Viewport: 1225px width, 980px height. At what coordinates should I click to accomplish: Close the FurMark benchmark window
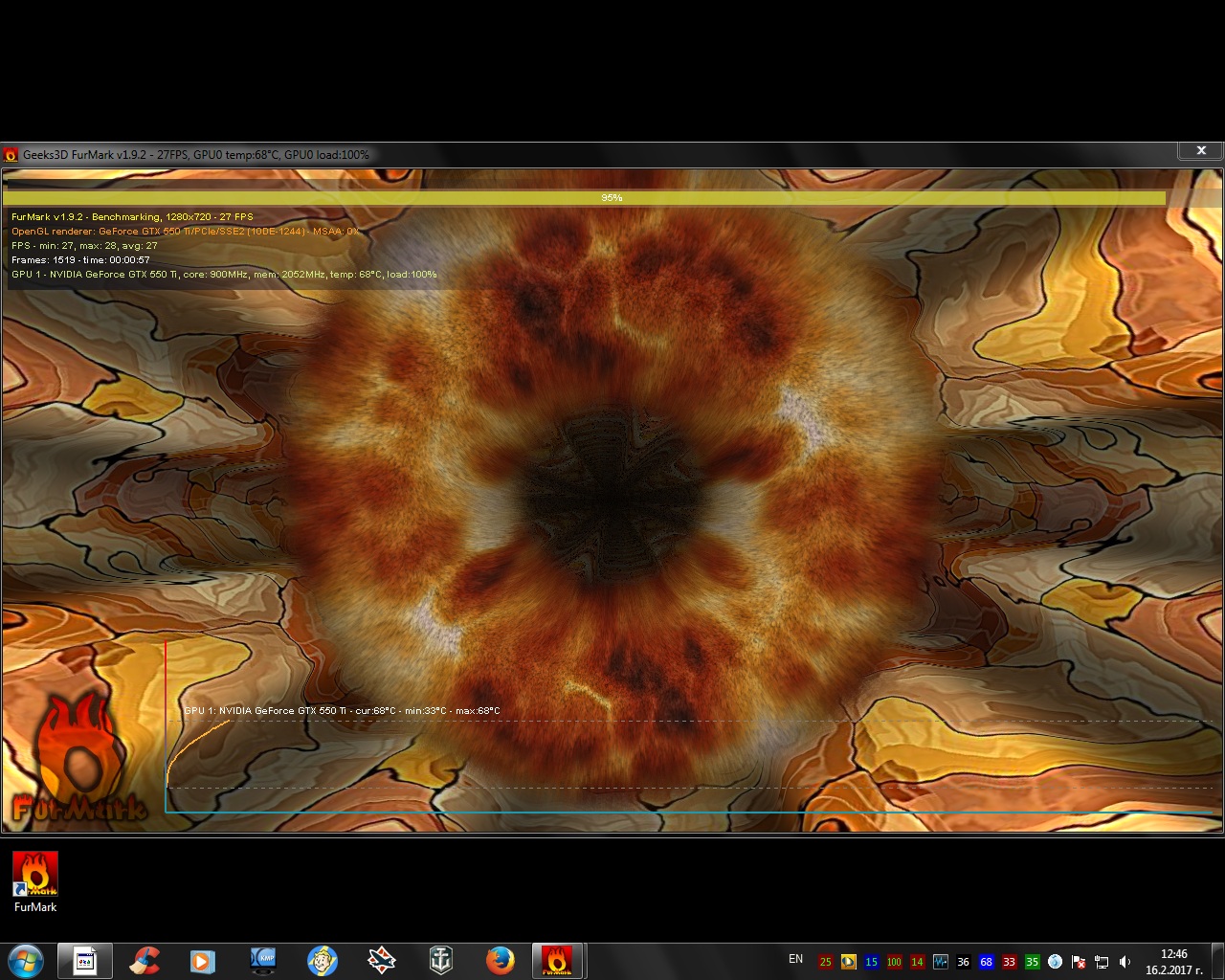(x=1200, y=150)
